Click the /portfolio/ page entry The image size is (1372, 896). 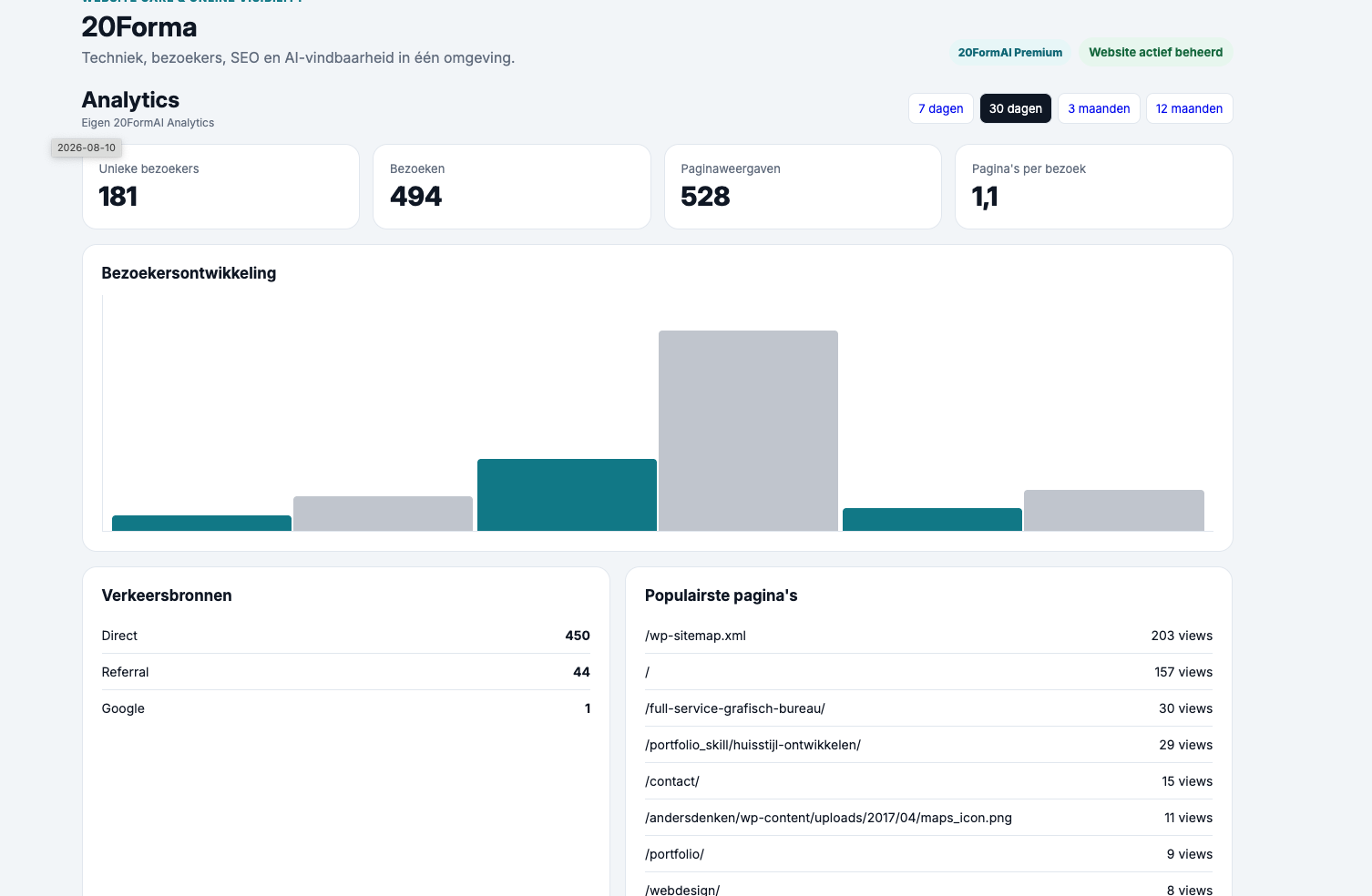(928, 854)
